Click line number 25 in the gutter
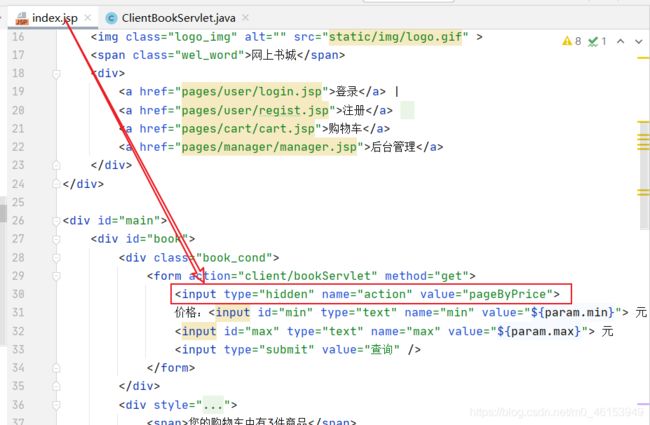The width and height of the screenshot is (650, 425). [x=18, y=202]
